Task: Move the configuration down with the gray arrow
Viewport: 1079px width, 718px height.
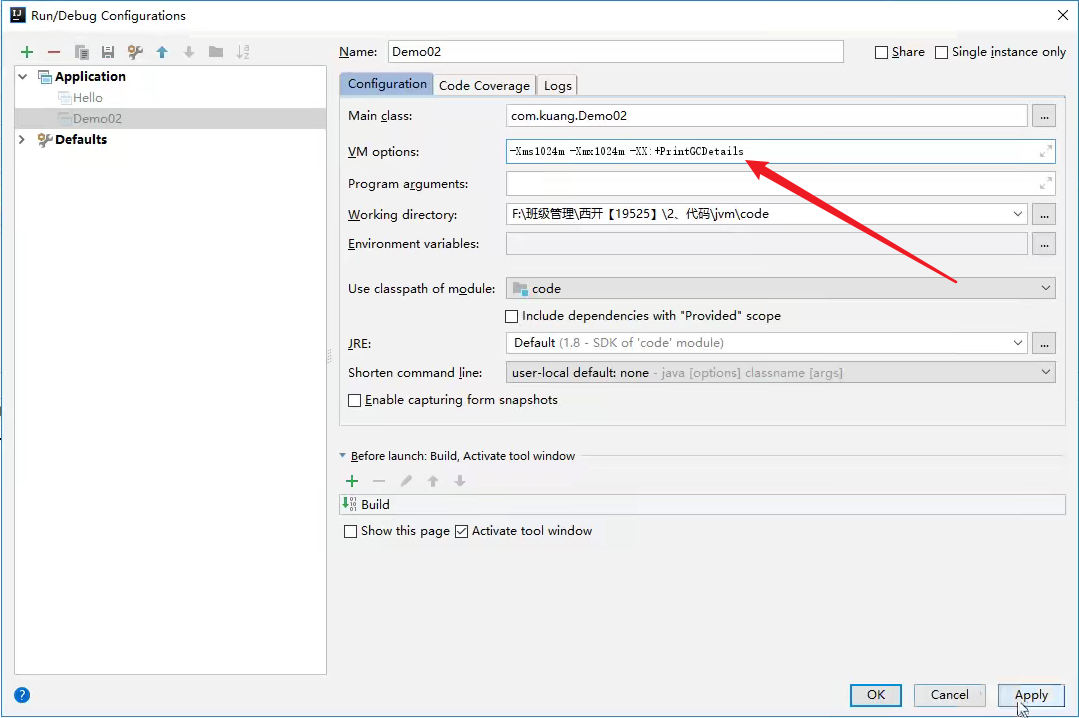Action: point(189,52)
